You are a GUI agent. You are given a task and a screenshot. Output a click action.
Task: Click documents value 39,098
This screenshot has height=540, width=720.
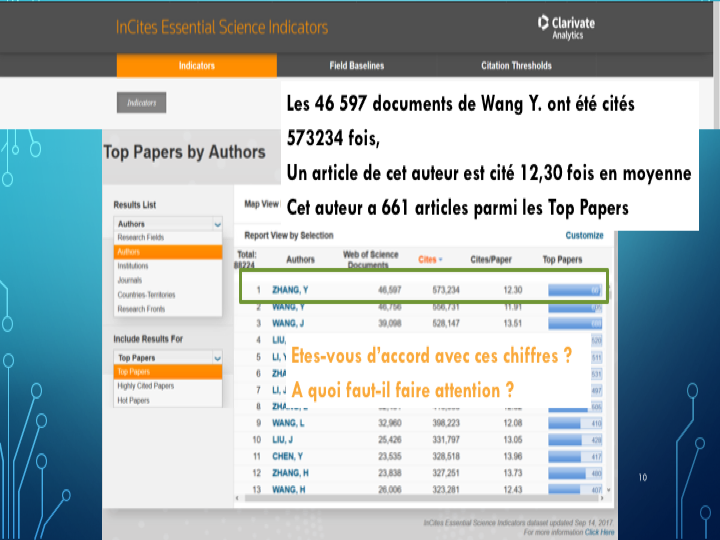(389, 323)
